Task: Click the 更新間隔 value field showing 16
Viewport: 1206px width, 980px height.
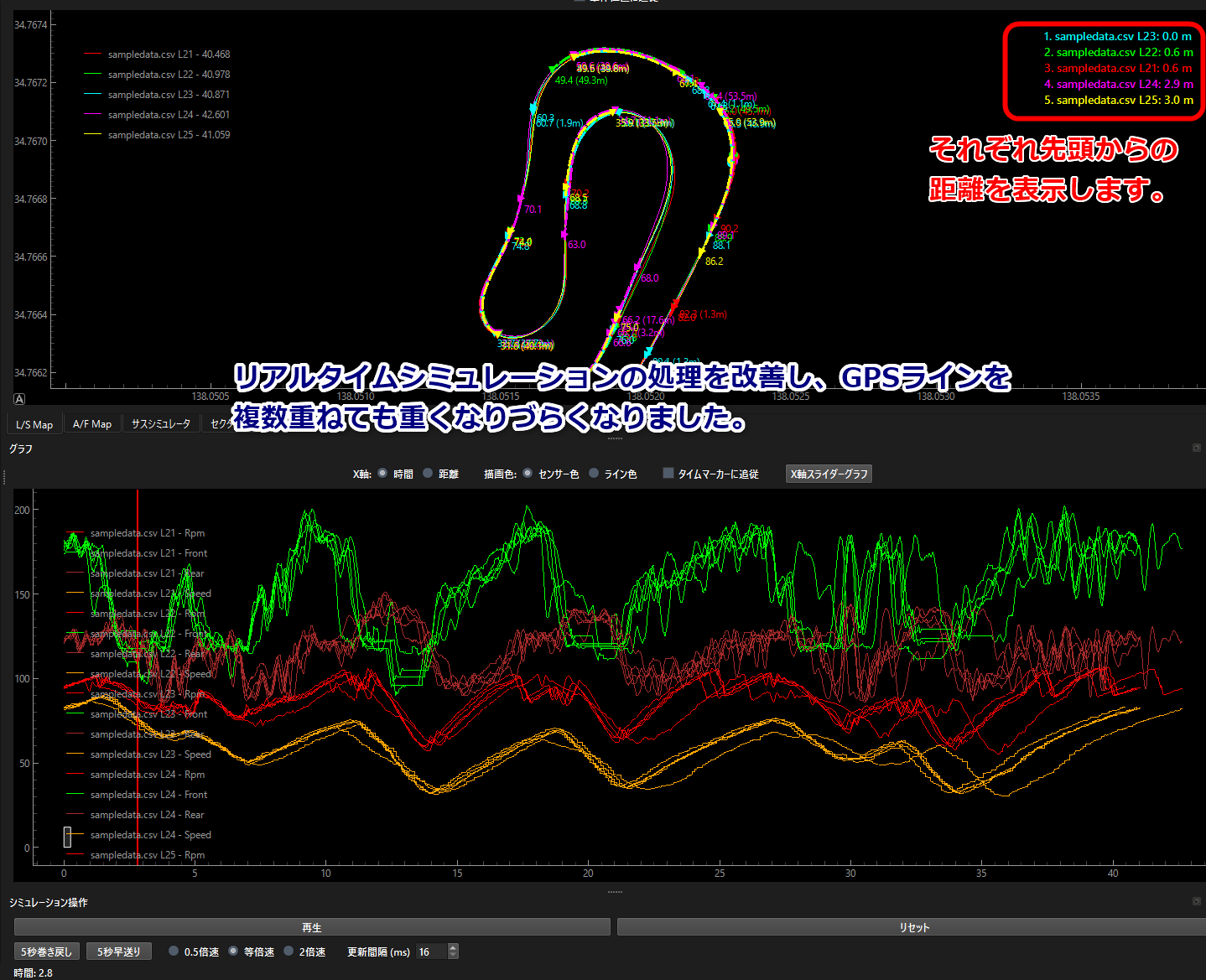Action: pyautogui.click(x=429, y=951)
